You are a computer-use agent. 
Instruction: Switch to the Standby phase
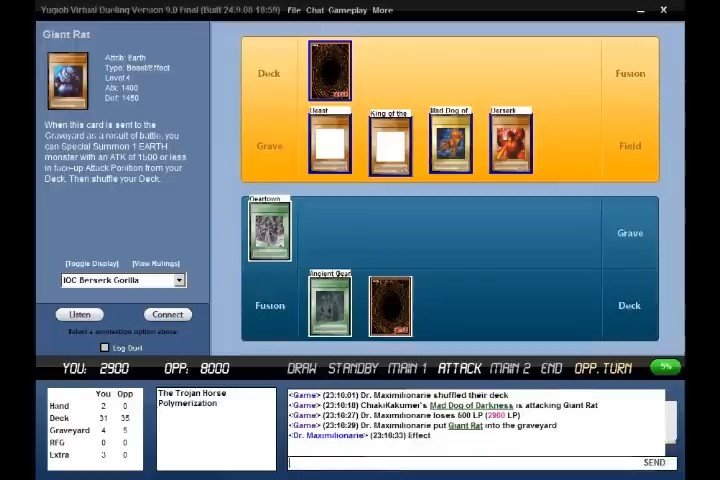(x=353, y=368)
